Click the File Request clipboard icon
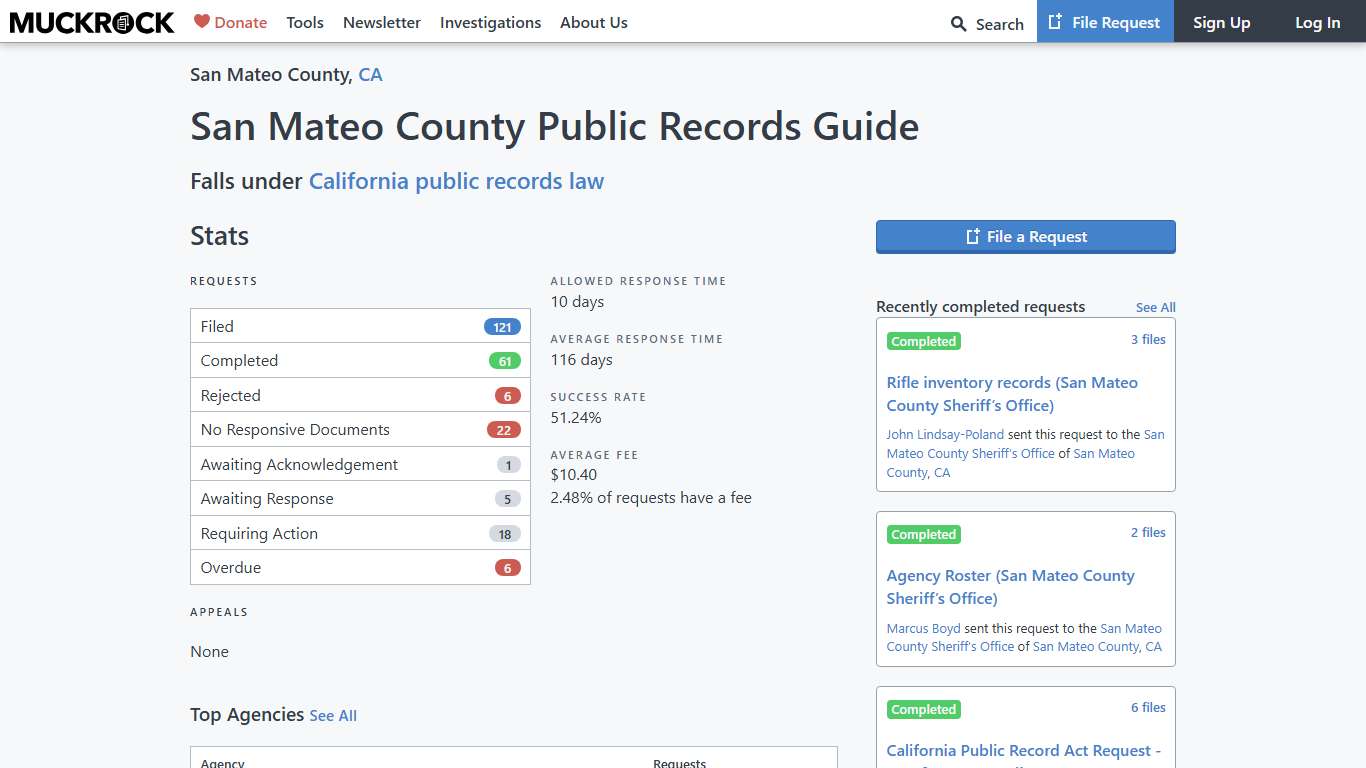 1053,21
